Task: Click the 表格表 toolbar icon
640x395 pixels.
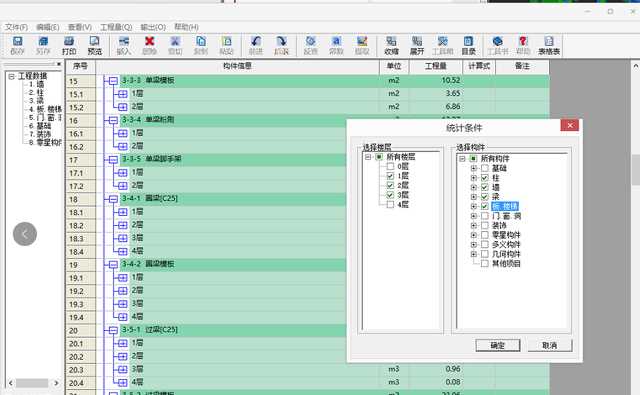Action: [549, 45]
